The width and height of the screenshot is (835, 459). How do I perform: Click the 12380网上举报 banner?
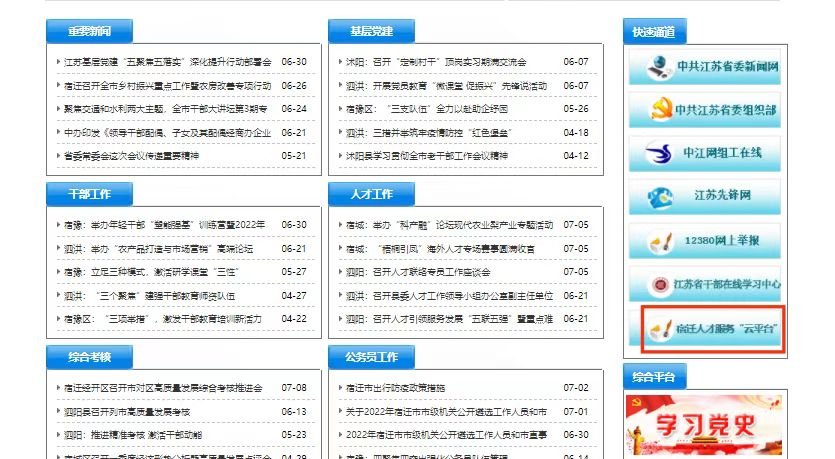(x=706, y=240)
